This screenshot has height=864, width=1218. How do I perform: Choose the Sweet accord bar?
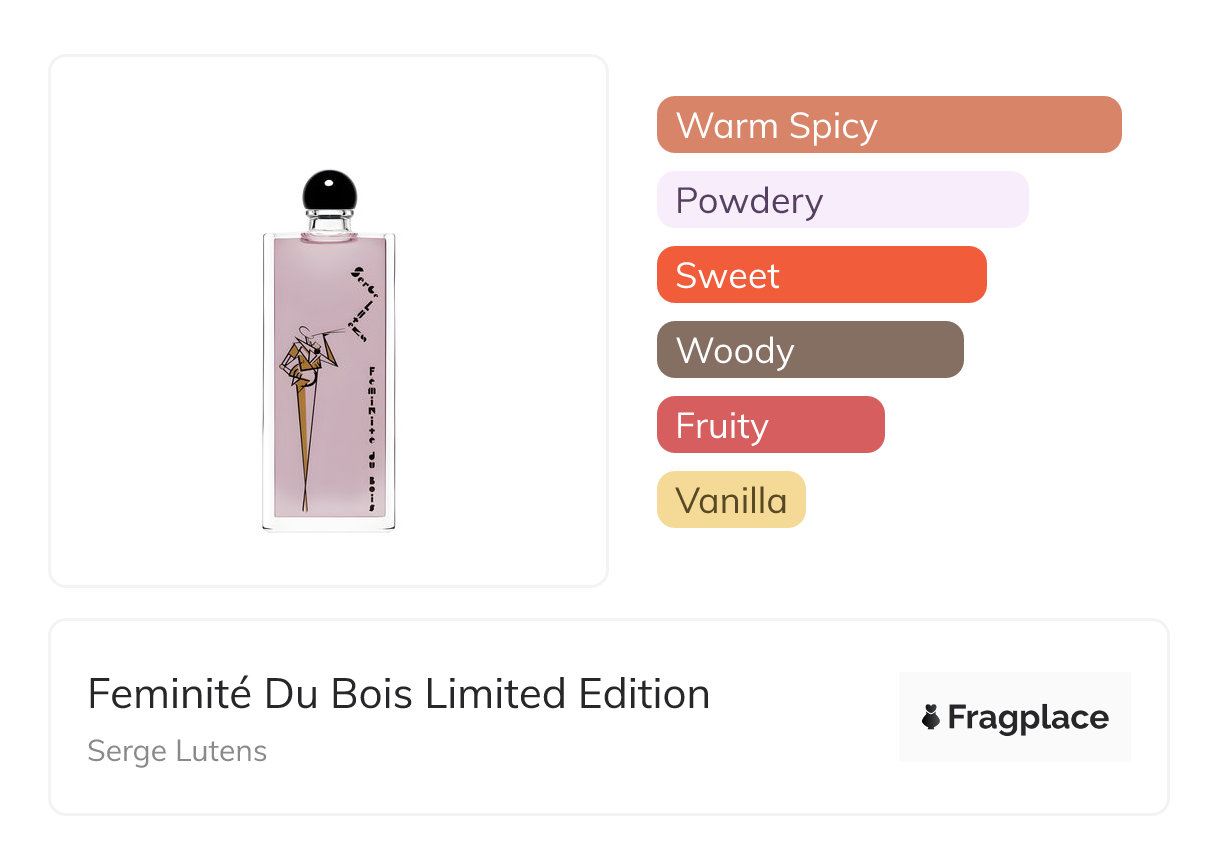[x=821, y=275]
